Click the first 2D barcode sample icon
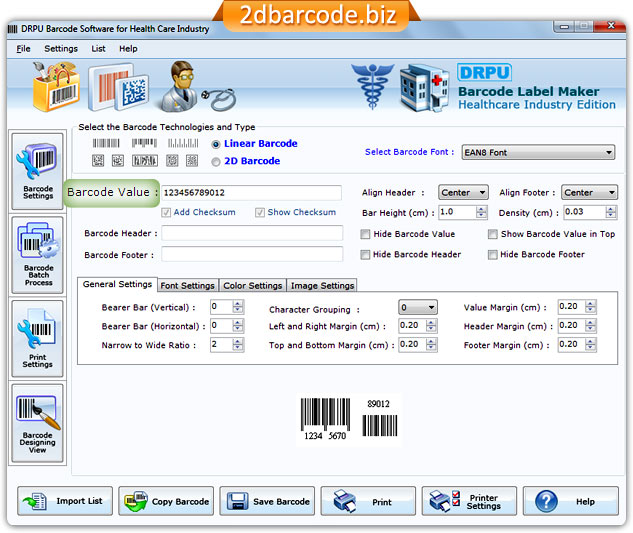 click(98, 161)
